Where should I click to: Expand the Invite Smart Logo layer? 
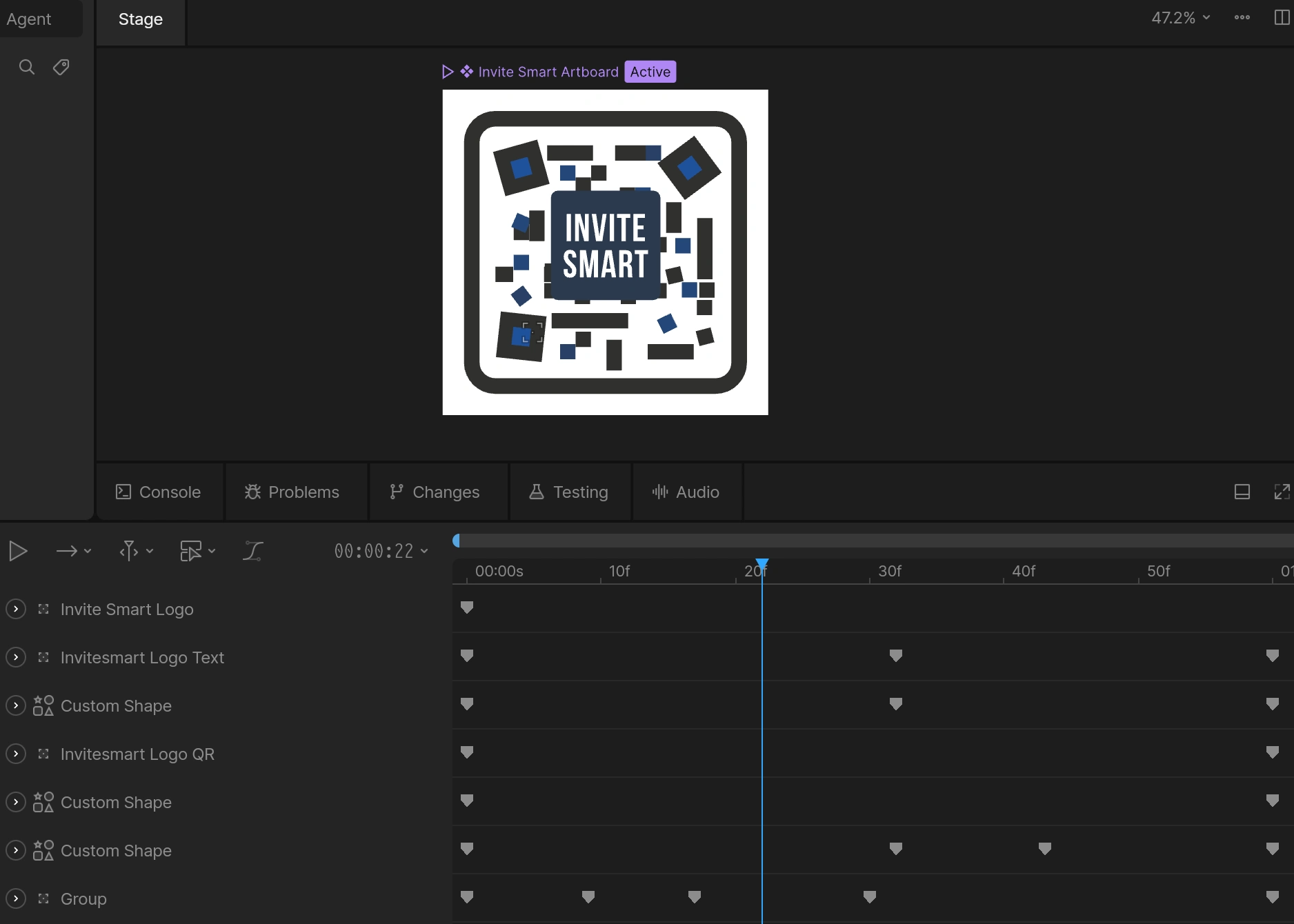click(x=16, y=609)
